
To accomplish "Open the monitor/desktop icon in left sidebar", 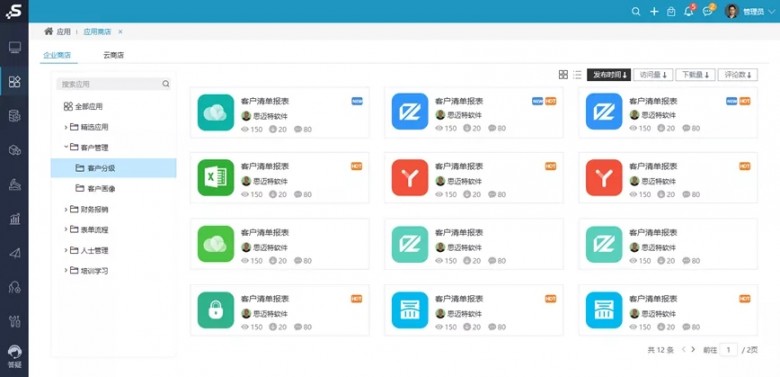I will point(15,48).
